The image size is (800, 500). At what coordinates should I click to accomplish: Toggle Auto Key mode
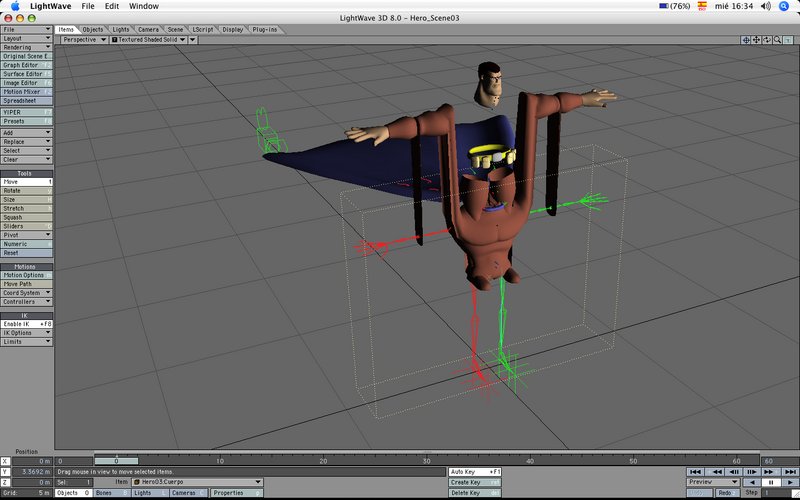coord(475,472)
